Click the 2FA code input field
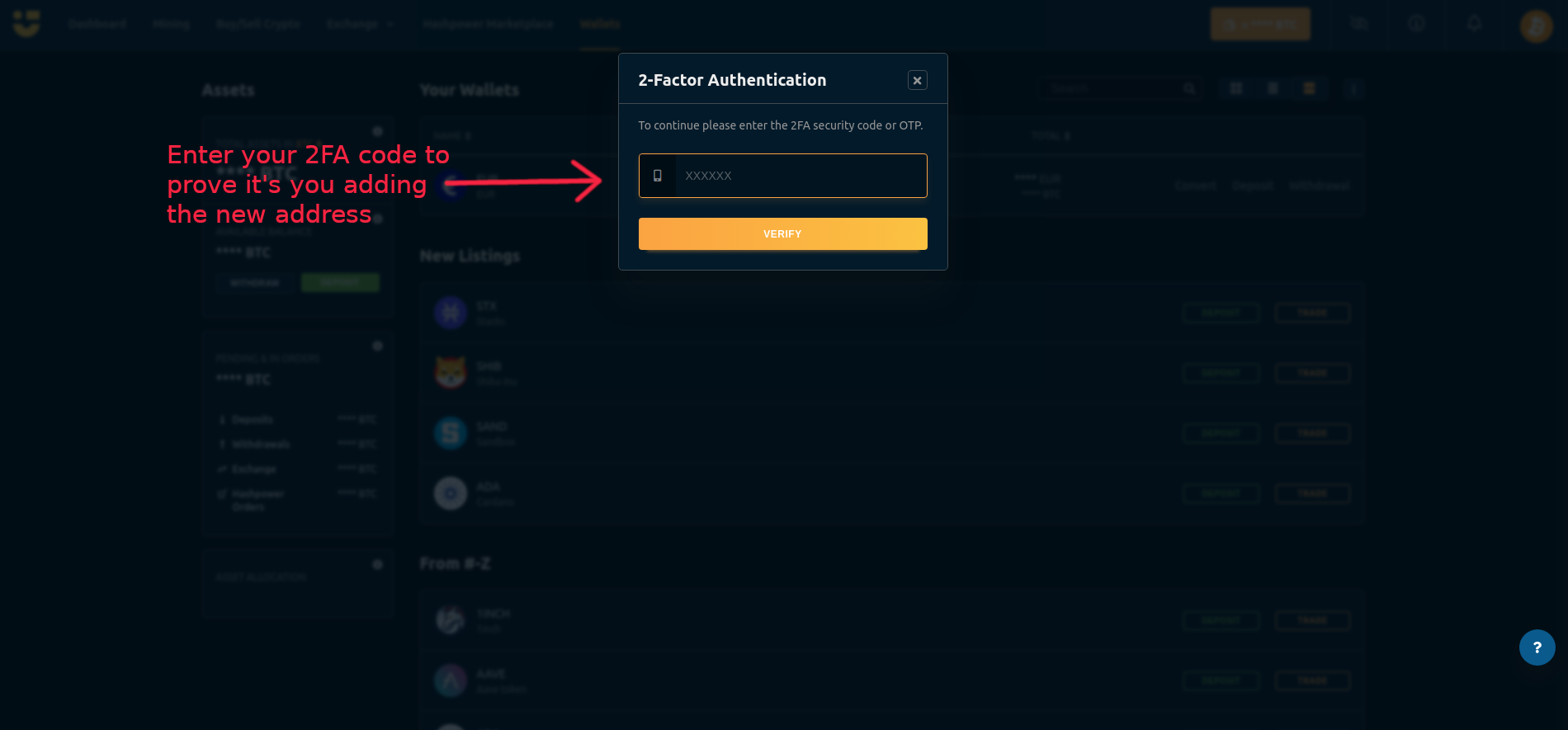The height and width of the screenshot is (730, 1568). click(800, 176)
